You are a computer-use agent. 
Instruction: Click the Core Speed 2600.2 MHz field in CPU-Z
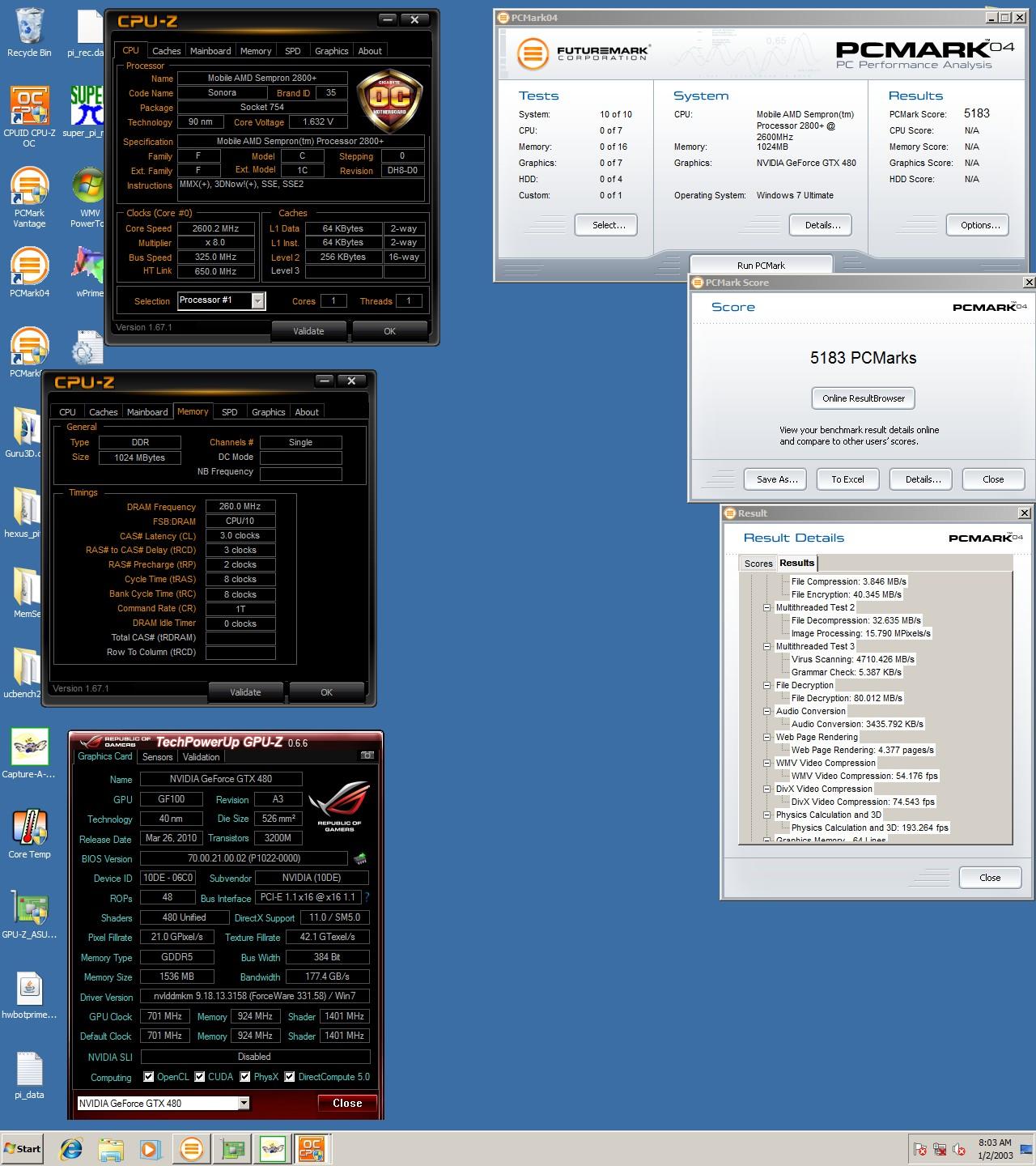coord(215,228)
